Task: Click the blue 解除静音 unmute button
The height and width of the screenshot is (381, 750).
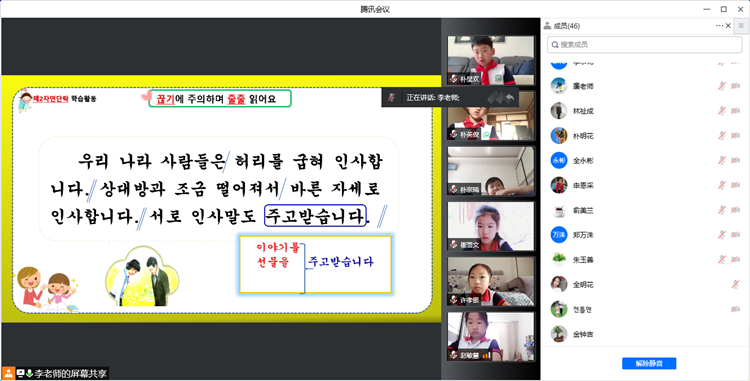Action: tap(649, 363)
